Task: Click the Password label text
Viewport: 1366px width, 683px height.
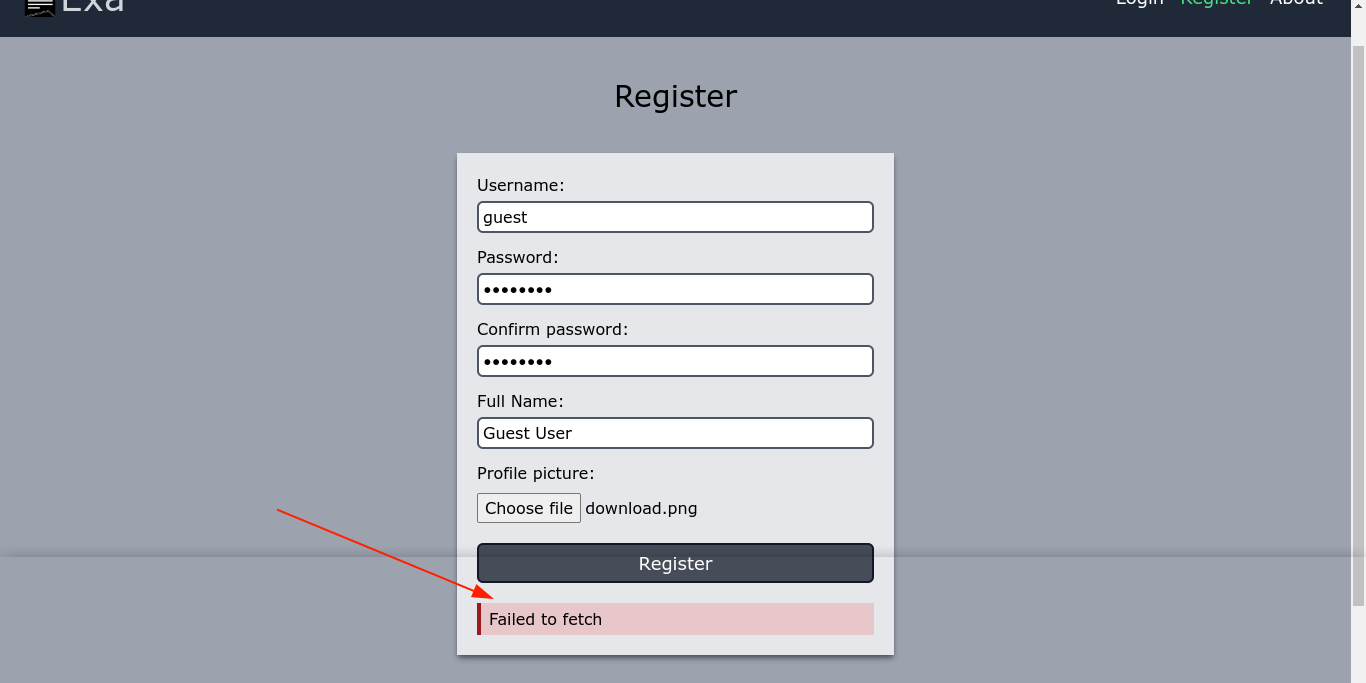Action: pos(517,257)
